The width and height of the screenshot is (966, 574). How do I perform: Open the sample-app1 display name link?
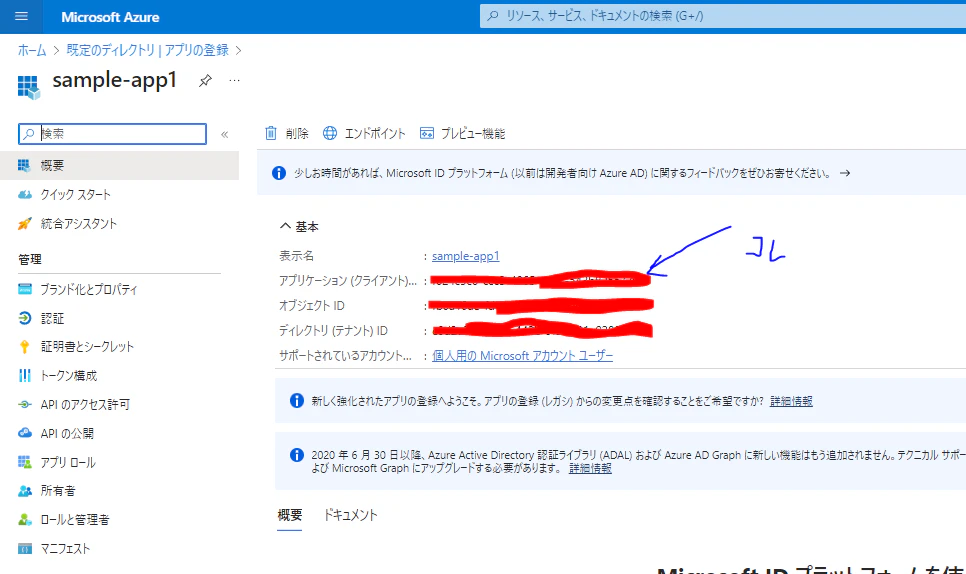point(466,256)
